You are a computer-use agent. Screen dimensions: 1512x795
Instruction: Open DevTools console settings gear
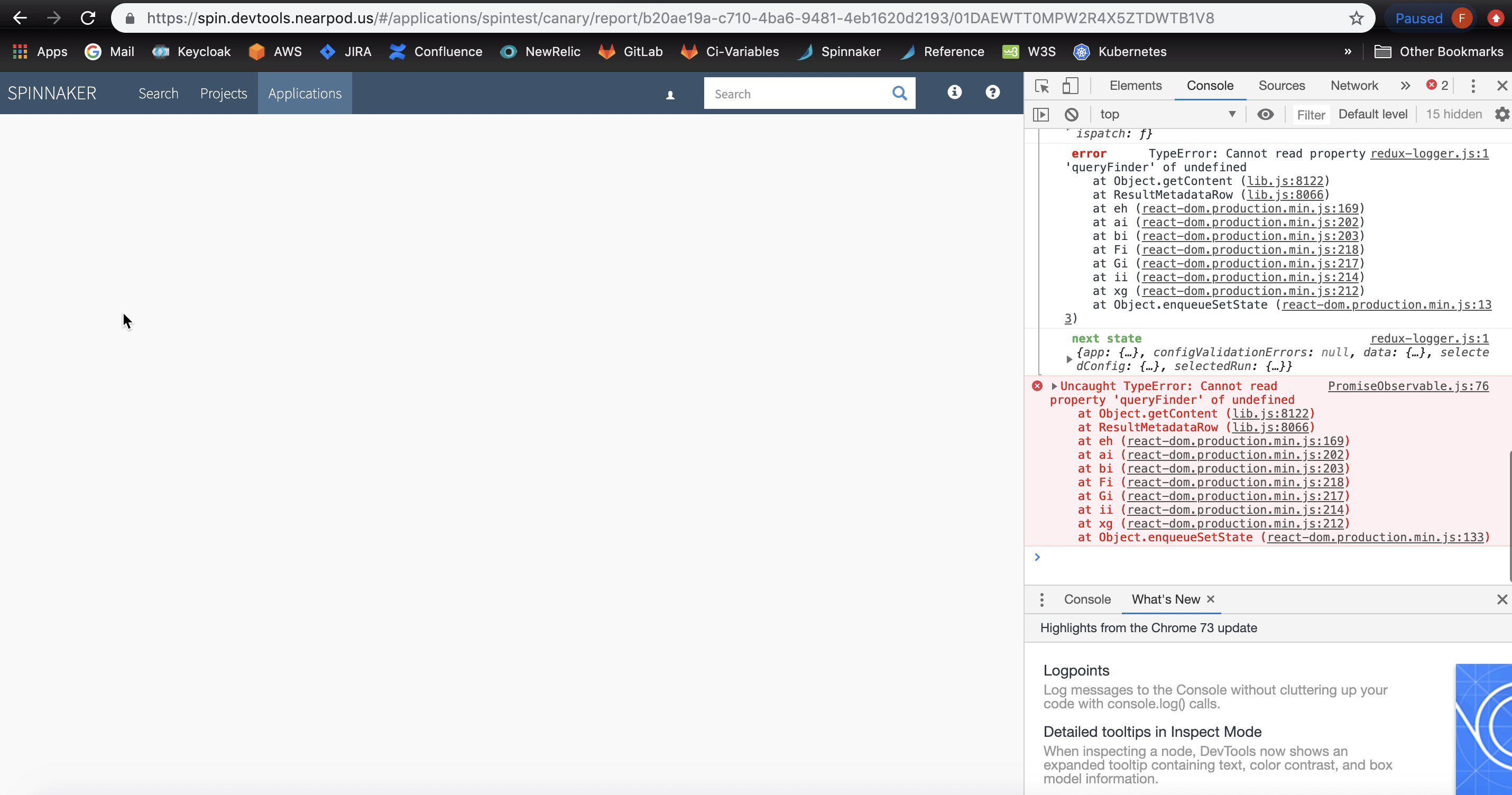(x=1502, y=114)
